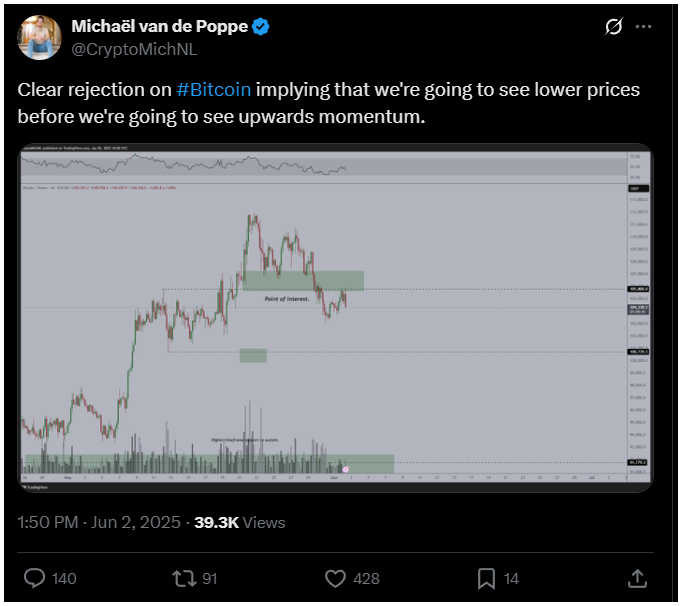Click the 39.3K Views counter
This screenshot has height=606, width=682.
click(x=240, y=522)
